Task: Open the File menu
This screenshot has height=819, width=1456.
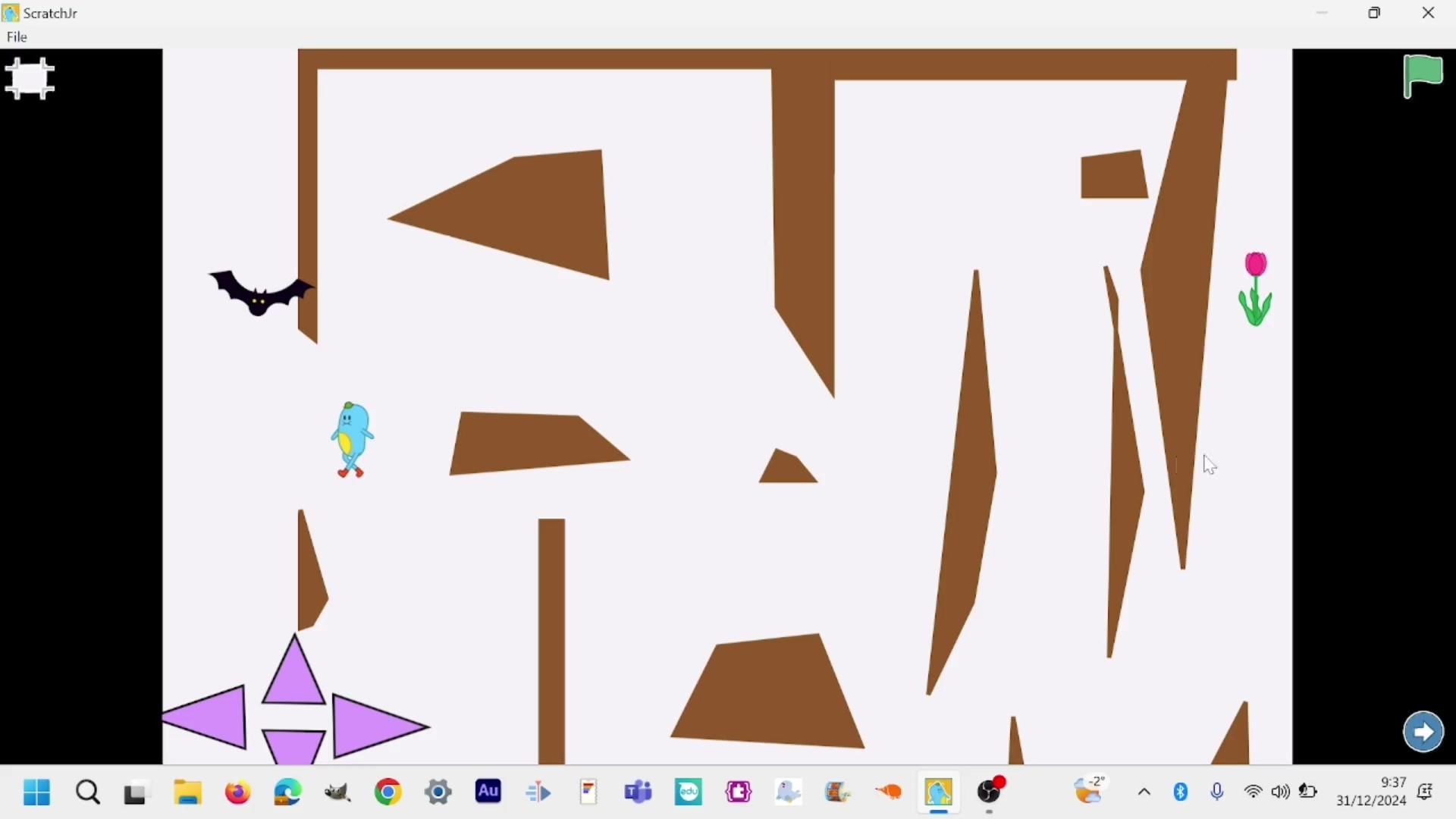Action: [x=17, y=37]
